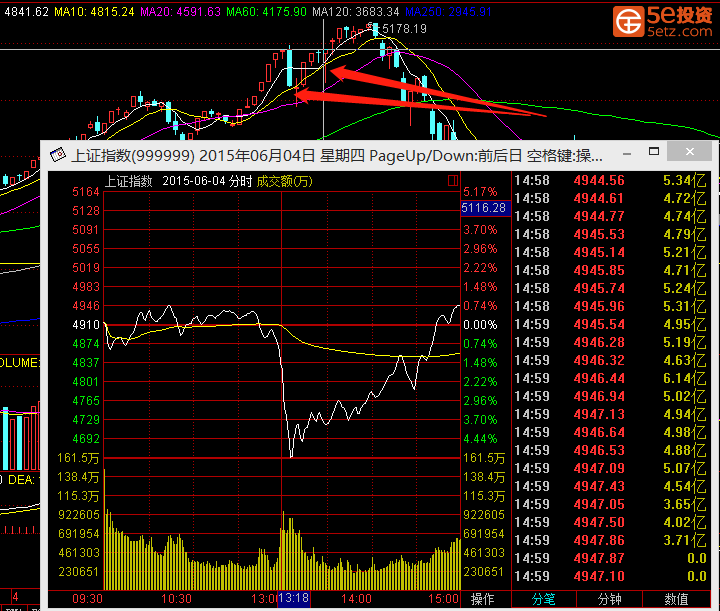Click the 10:30 time axis label
Viewport: 720px width, 611px height.
point(176,599)
